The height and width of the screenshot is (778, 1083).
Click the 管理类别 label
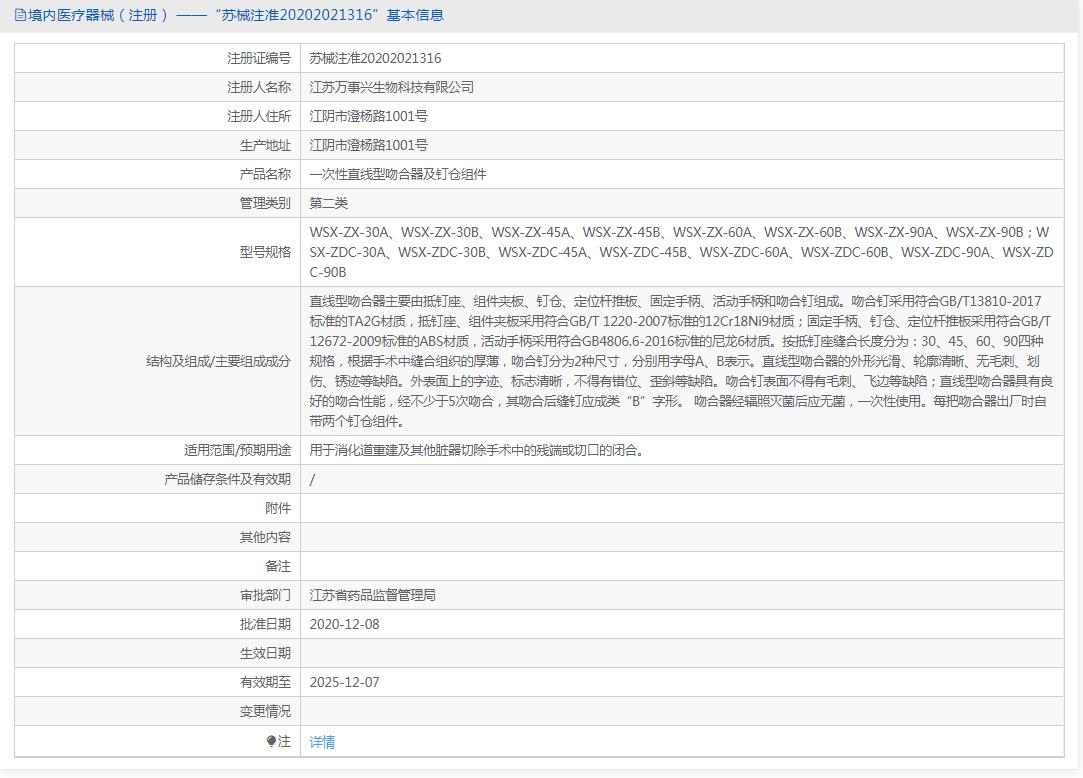(265, 204)
